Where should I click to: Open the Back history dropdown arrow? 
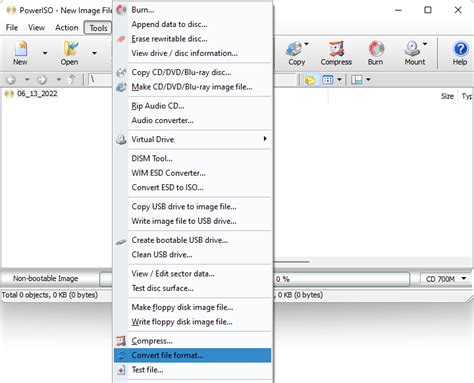27,80
